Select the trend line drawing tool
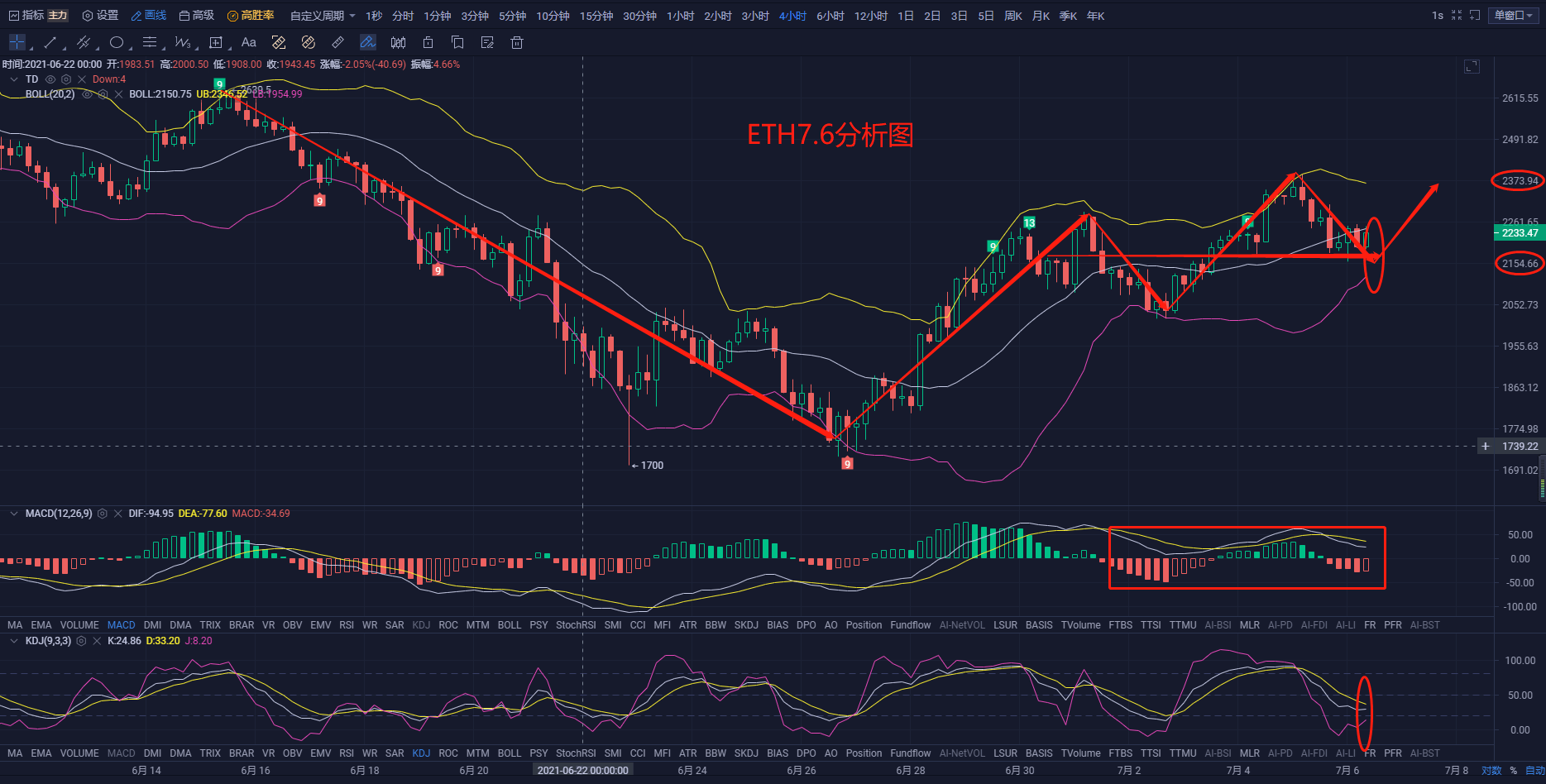 click(50, 42)
